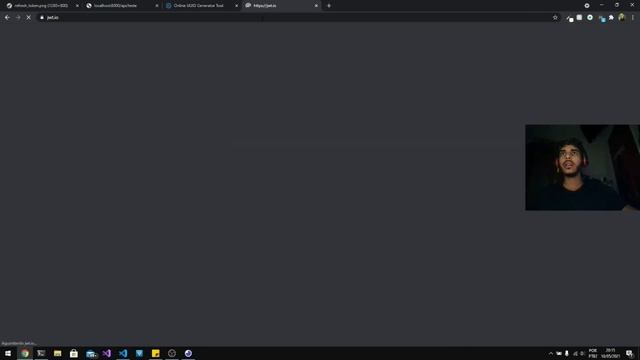
Task: Close the Online UUID Generator Tool tab
Action: 236,6
